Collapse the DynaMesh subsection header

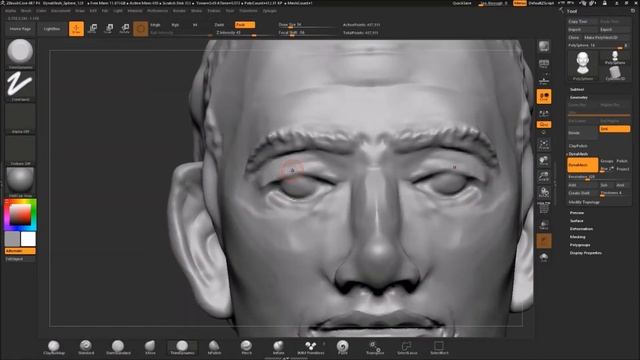(x=578, y=154)
